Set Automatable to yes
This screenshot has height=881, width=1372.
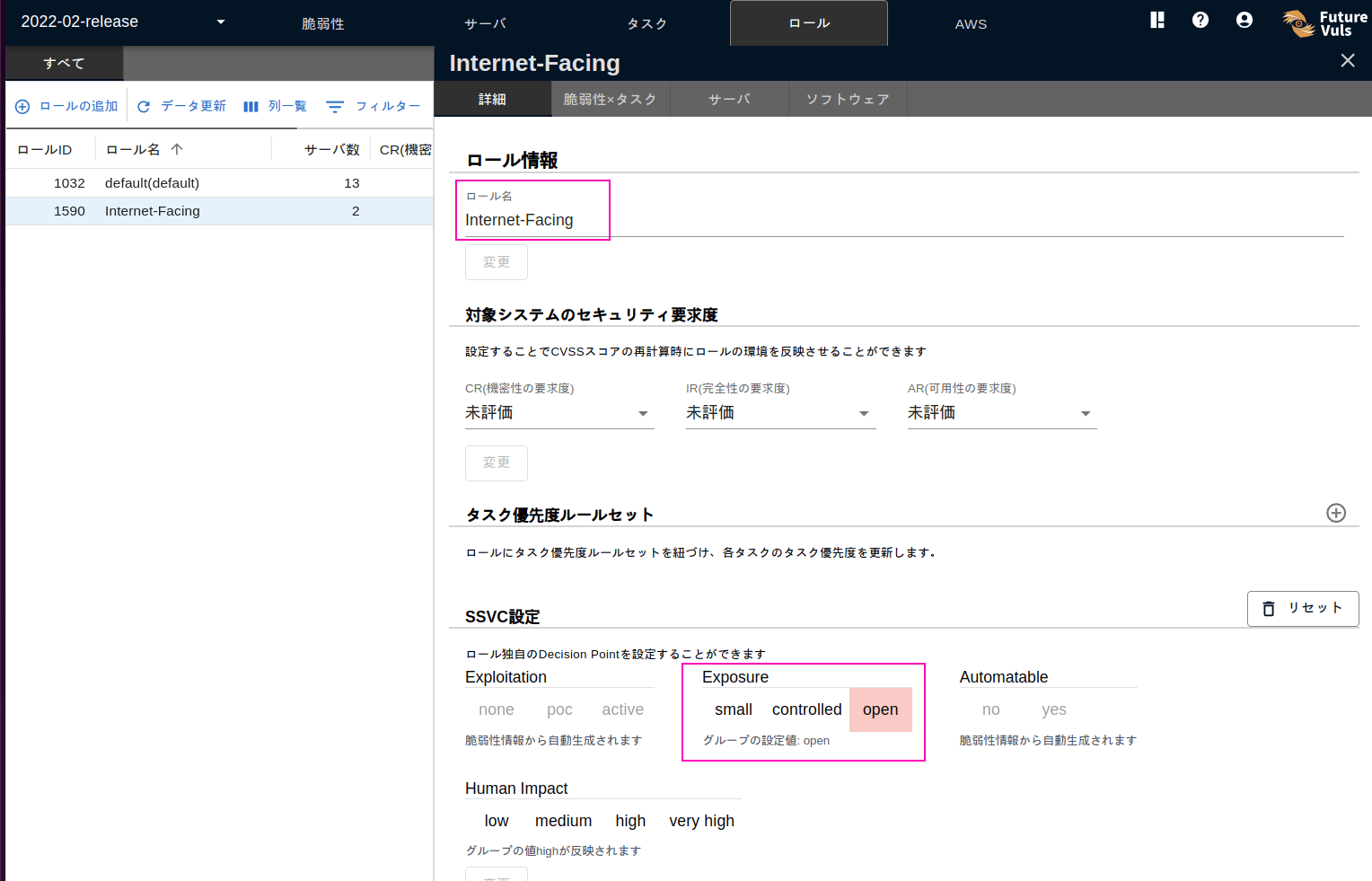[x=1053, y=709]
